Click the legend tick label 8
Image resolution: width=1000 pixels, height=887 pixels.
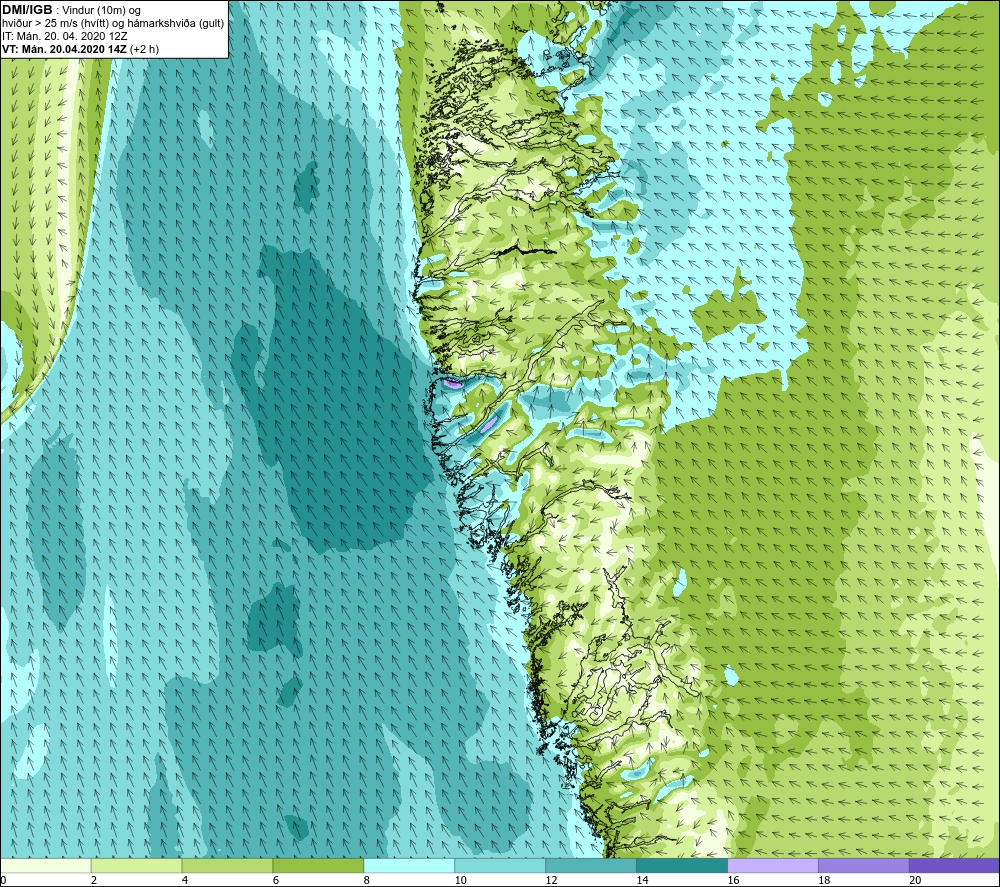pyautogui.click(x=367, y=880)
